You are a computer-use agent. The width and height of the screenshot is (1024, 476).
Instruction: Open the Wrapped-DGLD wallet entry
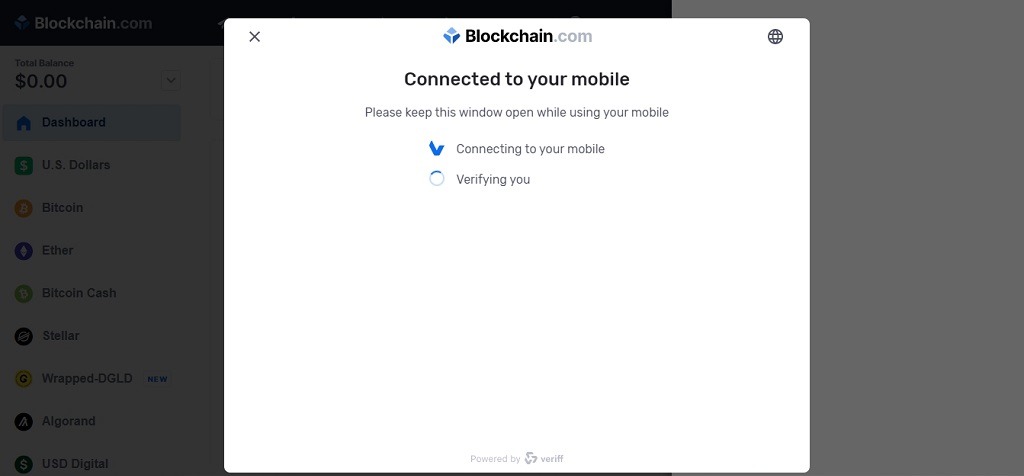tap(92, 379)
